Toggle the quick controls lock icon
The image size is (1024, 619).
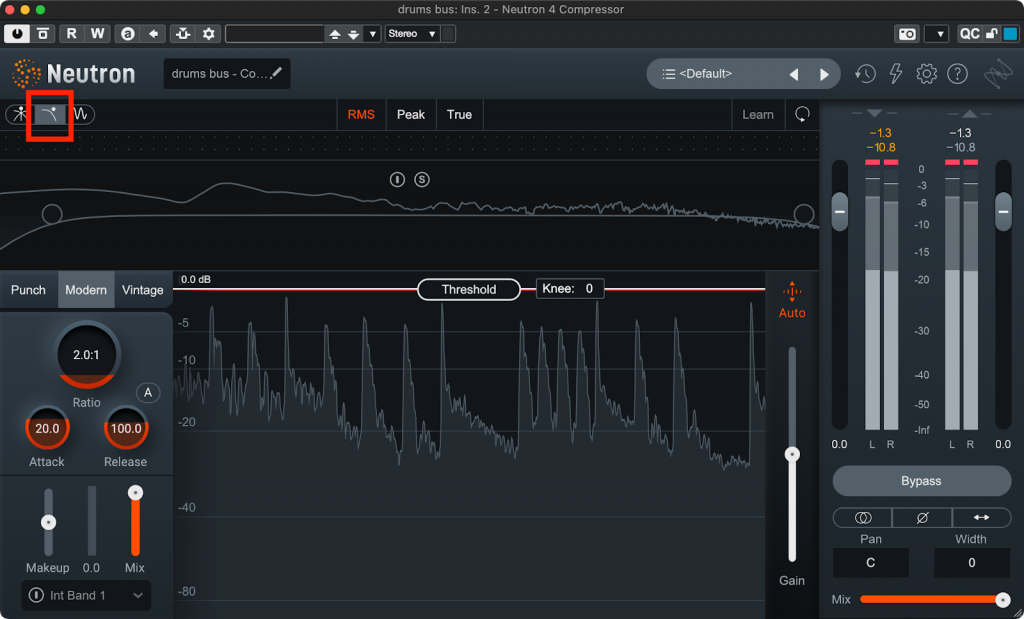pyautogui.click(x=991, y=33)
